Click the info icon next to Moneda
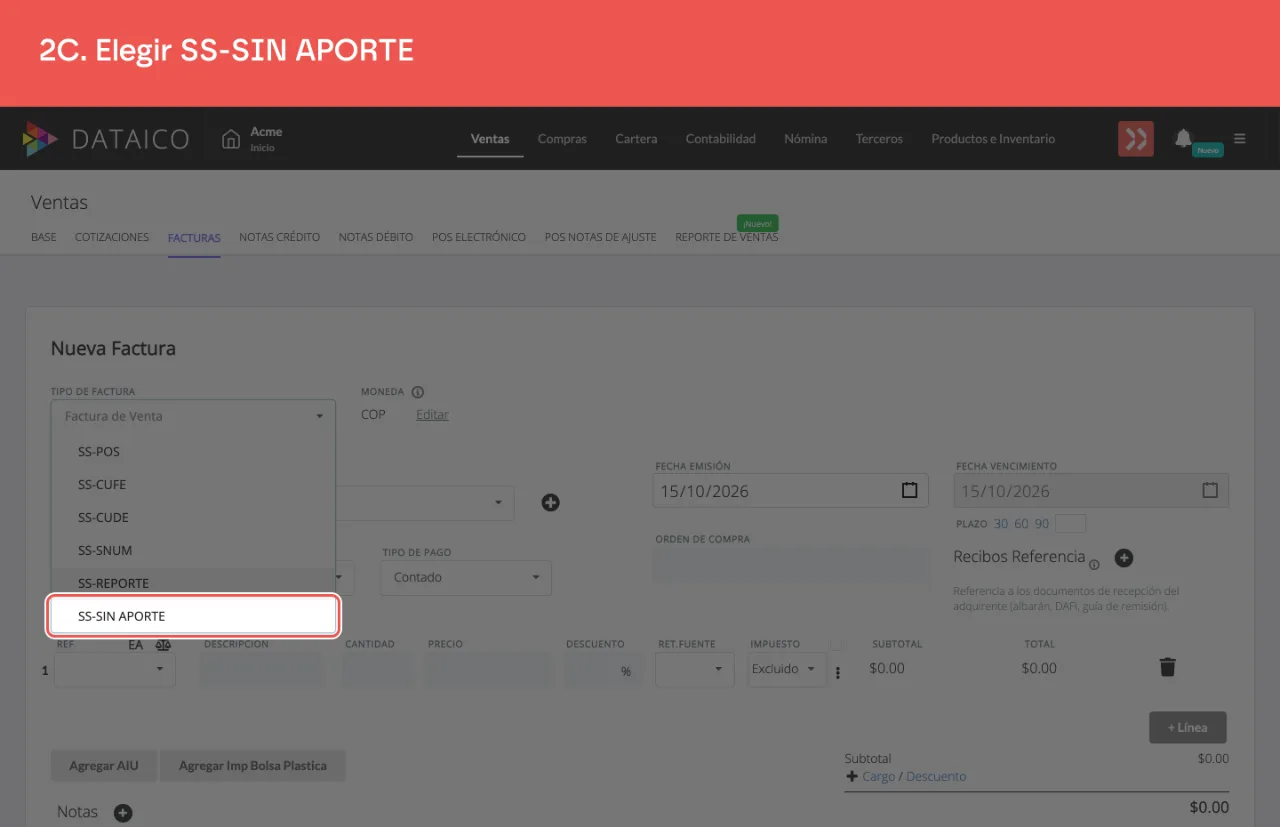This screenshot has width=1280, height=827. point(418,392)
